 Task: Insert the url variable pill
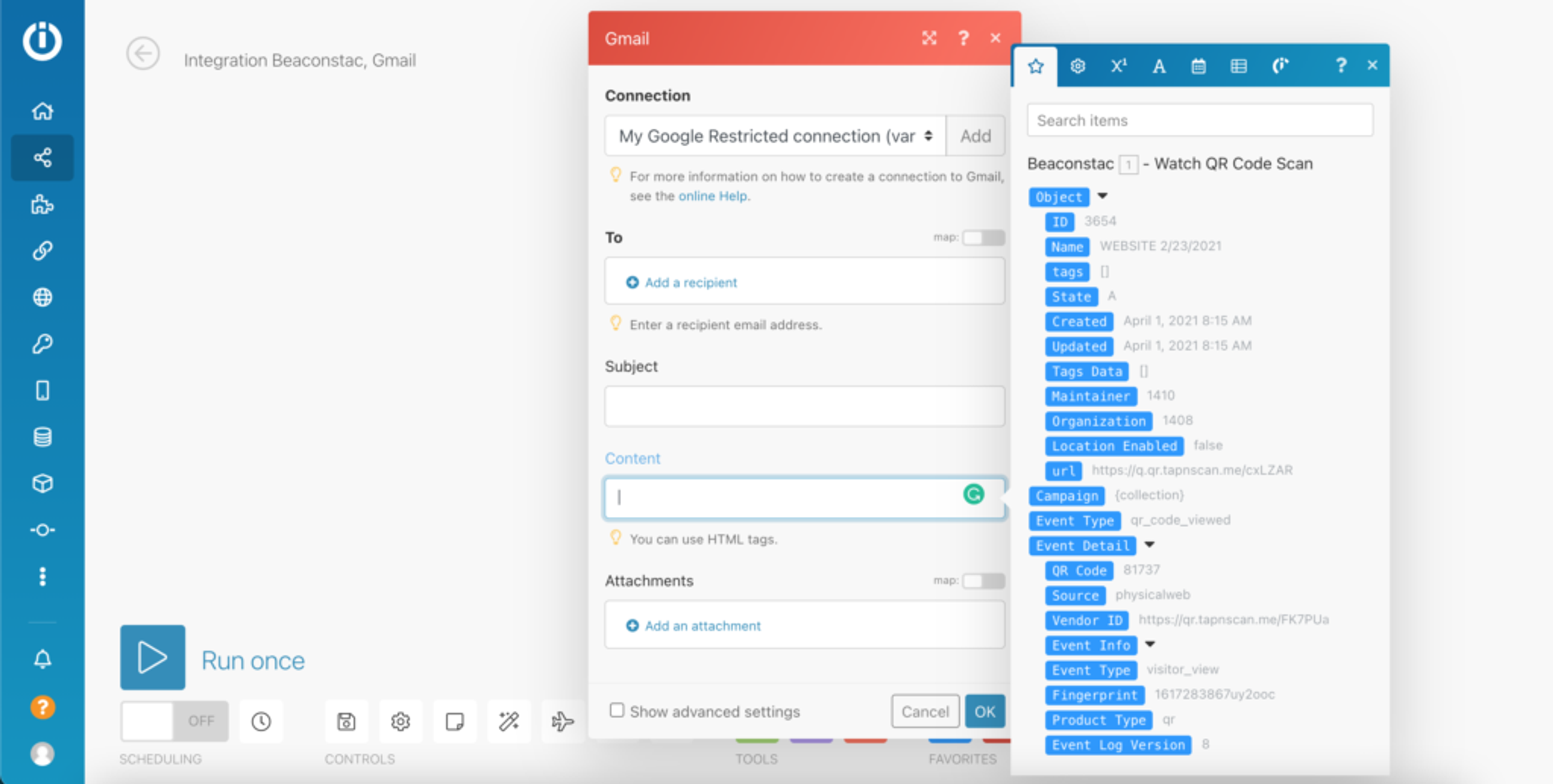click(x=1064, y=471)
